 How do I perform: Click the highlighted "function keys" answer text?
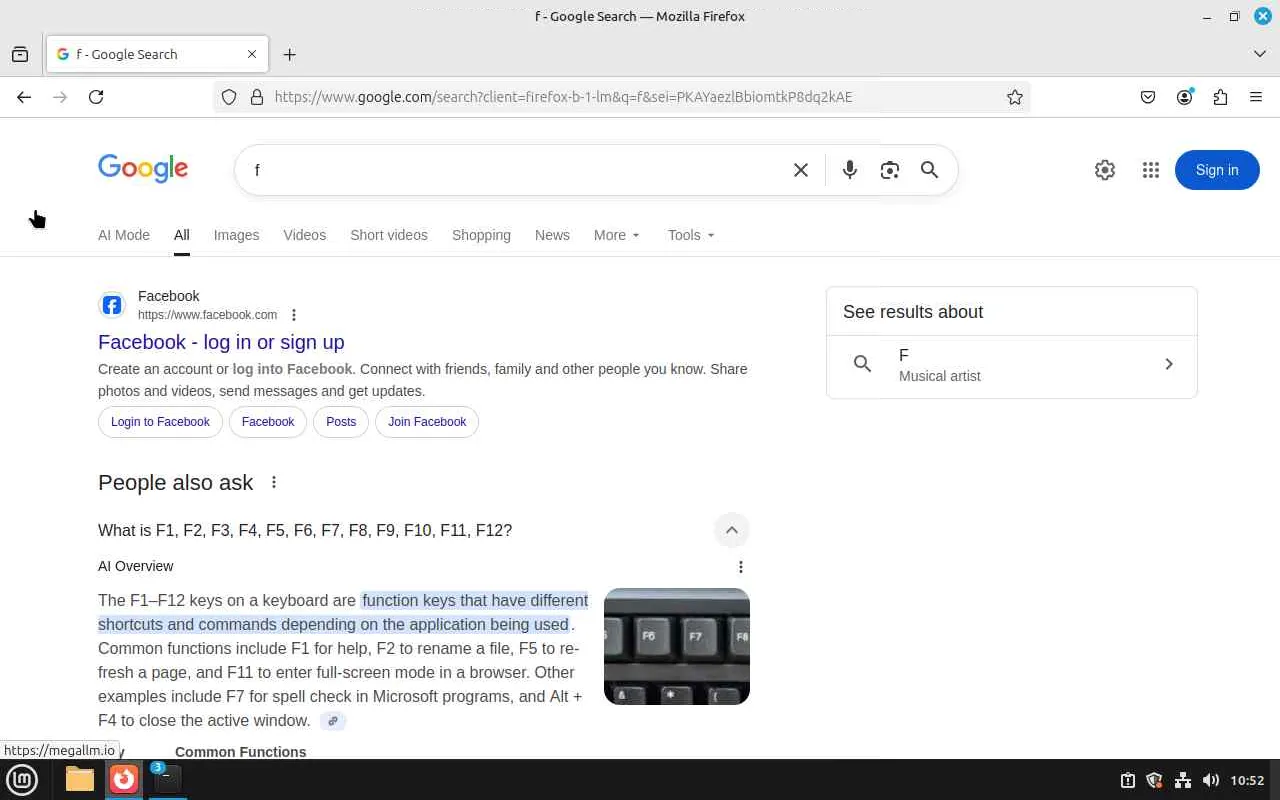coord(343,612)
